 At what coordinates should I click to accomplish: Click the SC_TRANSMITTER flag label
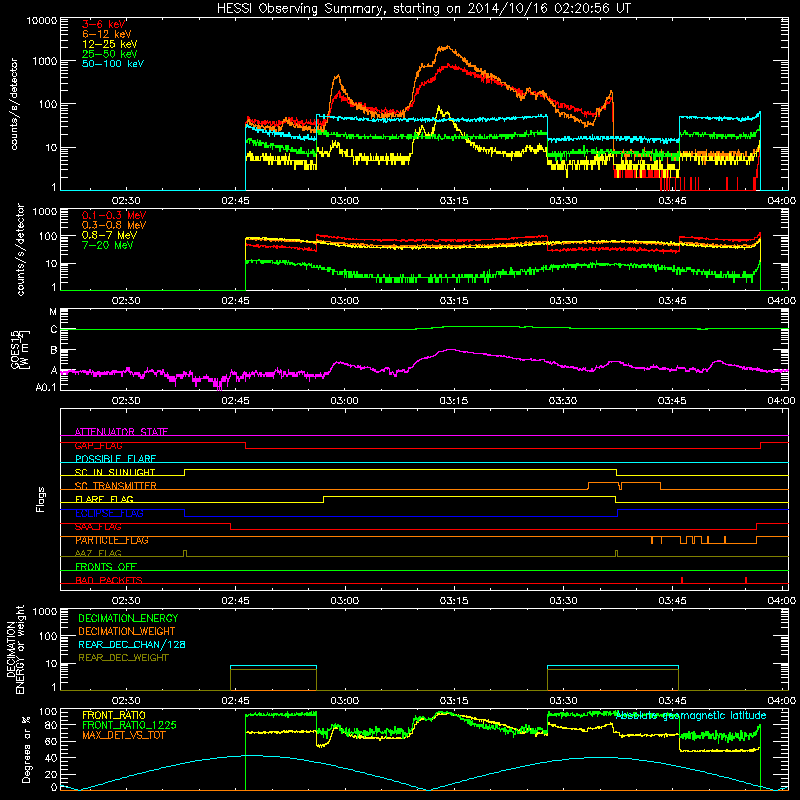tap(116, 486)
